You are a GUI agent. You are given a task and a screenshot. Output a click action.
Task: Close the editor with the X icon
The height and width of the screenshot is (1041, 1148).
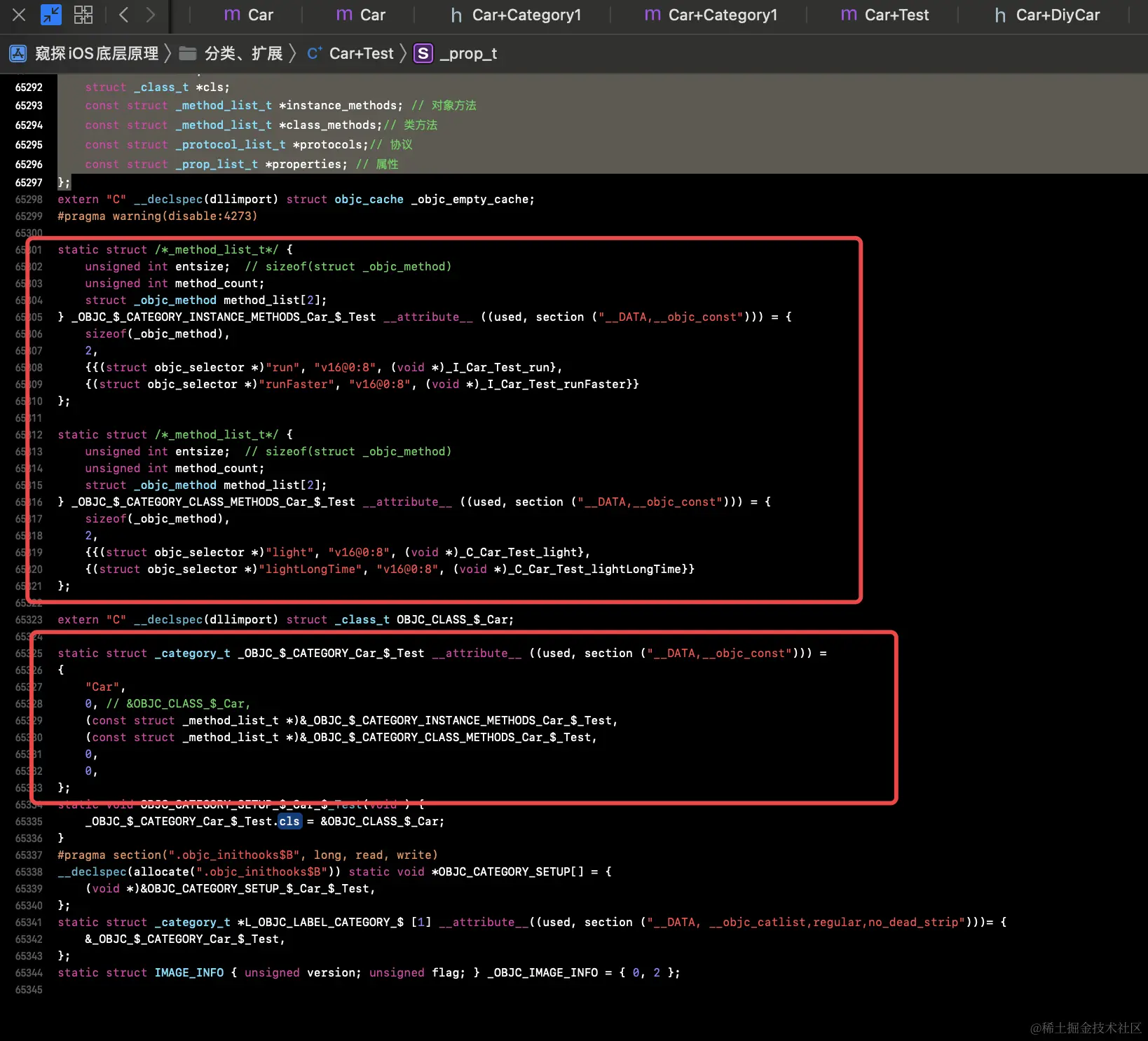[19, 15]
